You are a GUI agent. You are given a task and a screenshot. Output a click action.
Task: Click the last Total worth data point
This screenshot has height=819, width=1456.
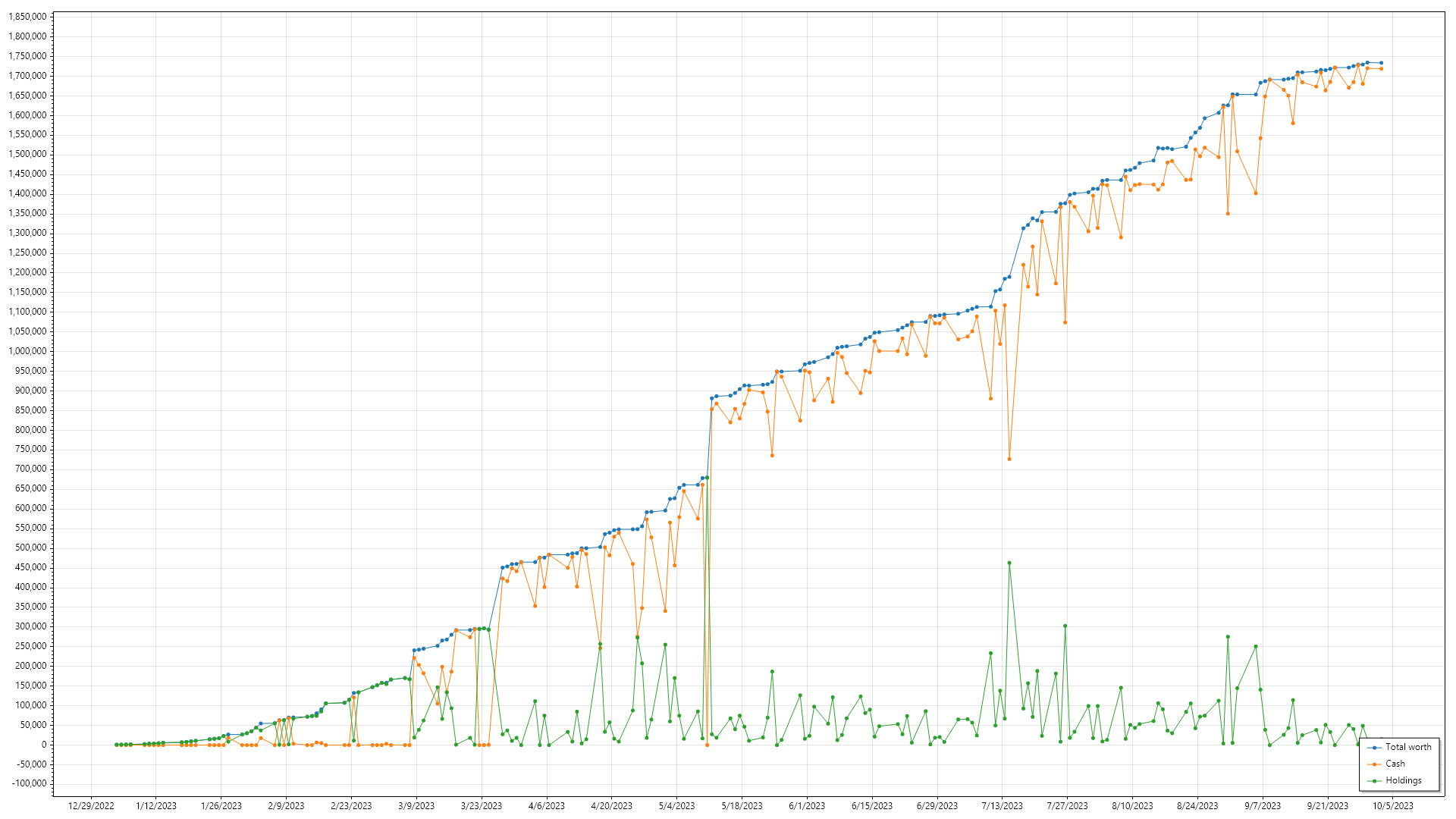(1381, 63)
